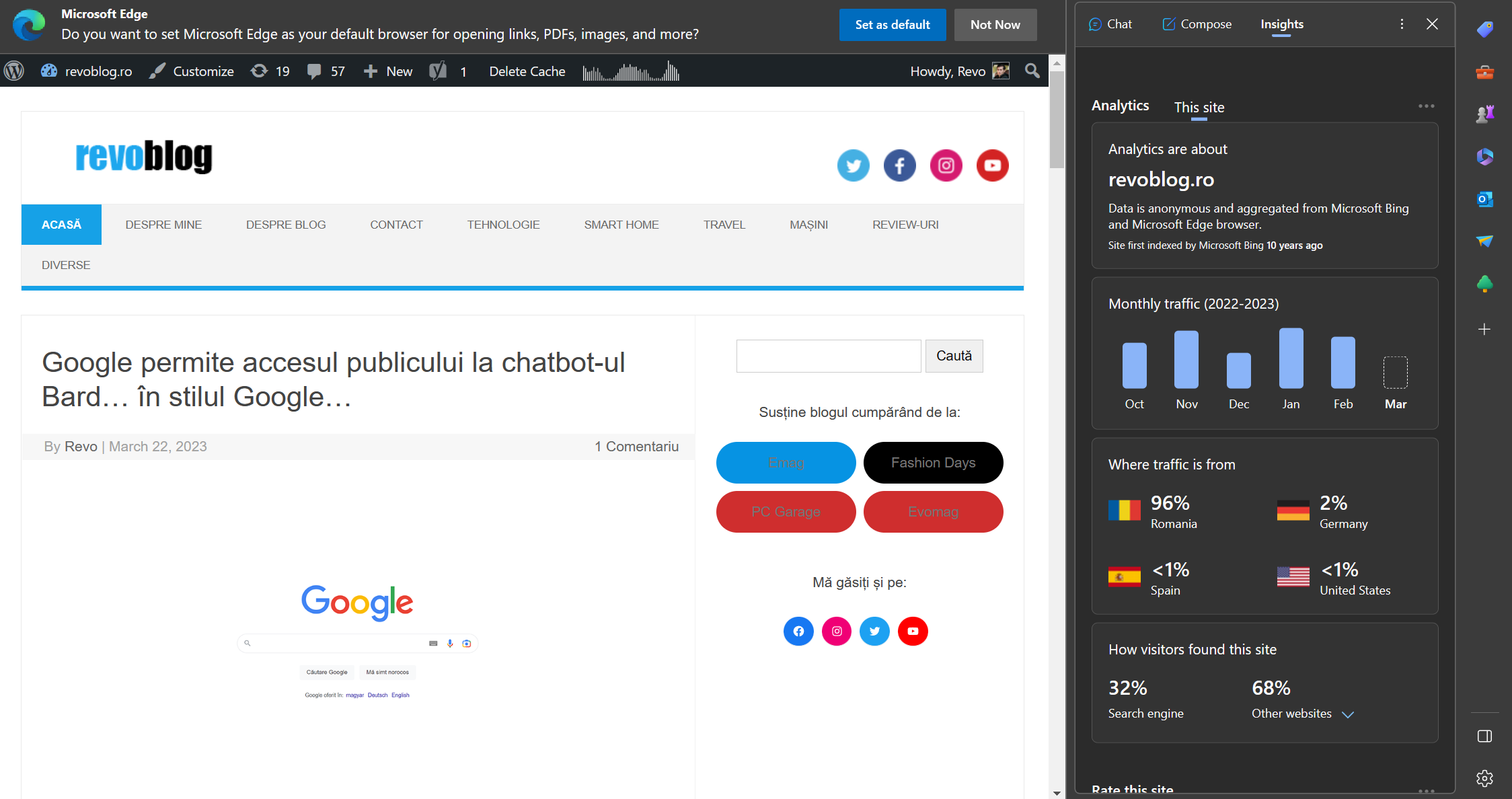This screenshot has height=799, width=1512.
Task: Open the sidebar three-dot more options
Action: click(1402, 24)
